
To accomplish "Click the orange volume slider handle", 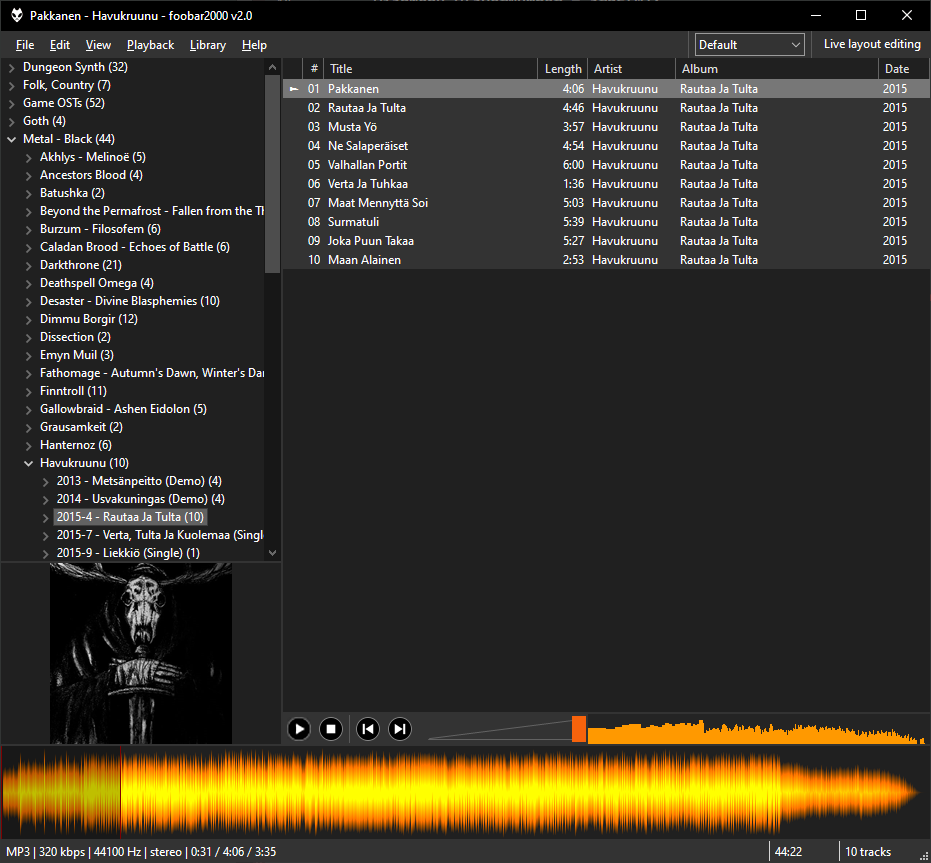I will tap(579, 729).
